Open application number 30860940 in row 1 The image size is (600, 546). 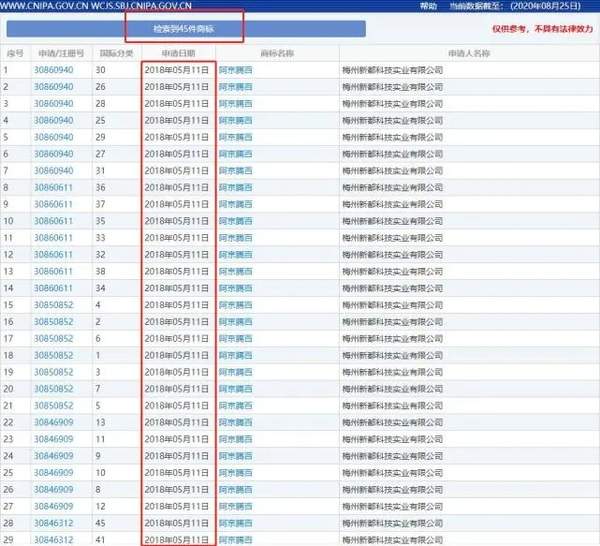coord(54,70)
